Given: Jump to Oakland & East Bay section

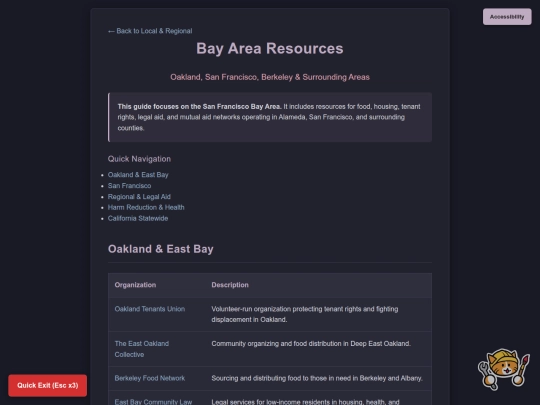Looking at the screenshot, I should [138, 175].
